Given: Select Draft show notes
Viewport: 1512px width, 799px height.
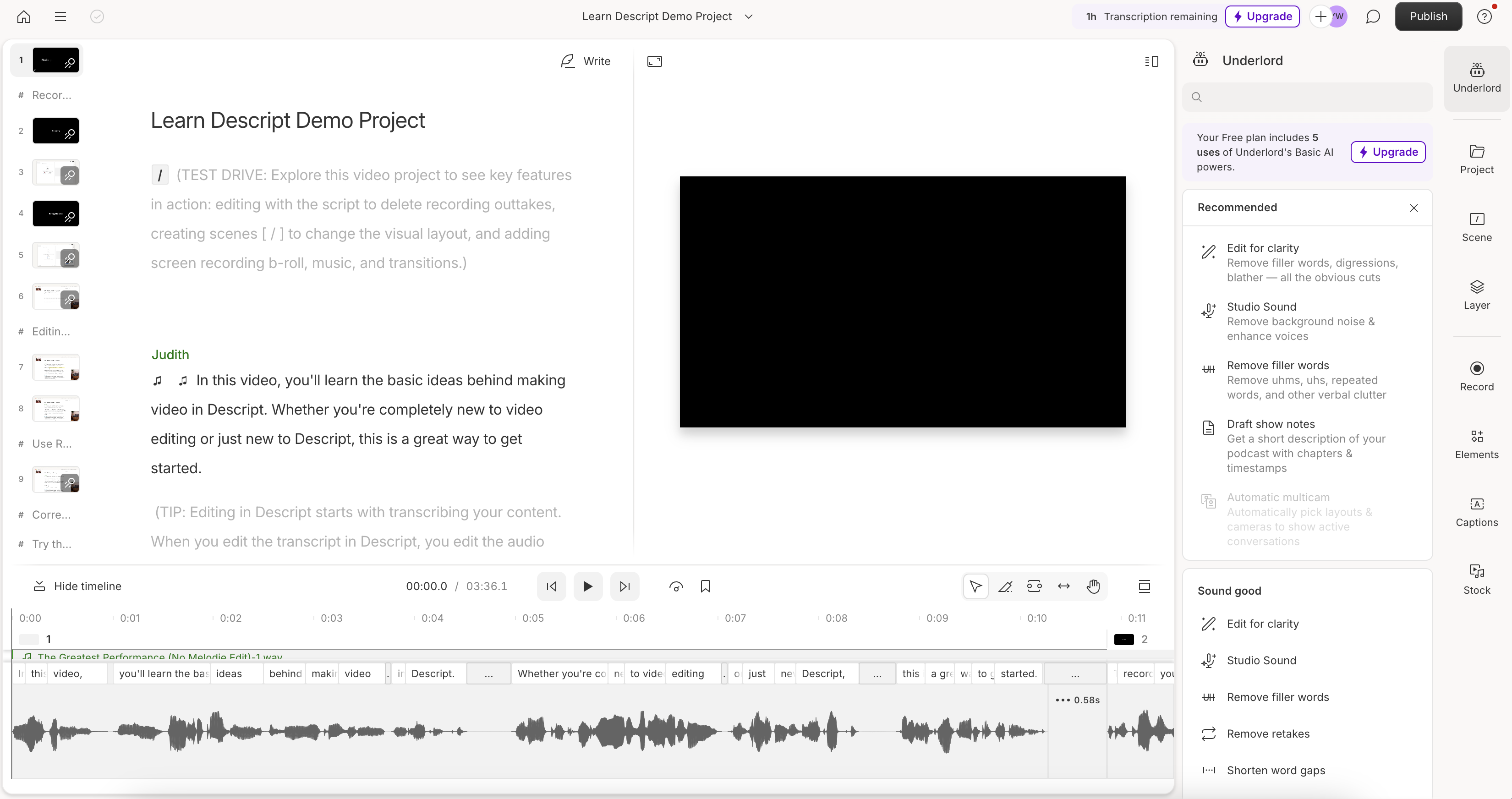Looking at the screenshot, I should coord(1307,446).
